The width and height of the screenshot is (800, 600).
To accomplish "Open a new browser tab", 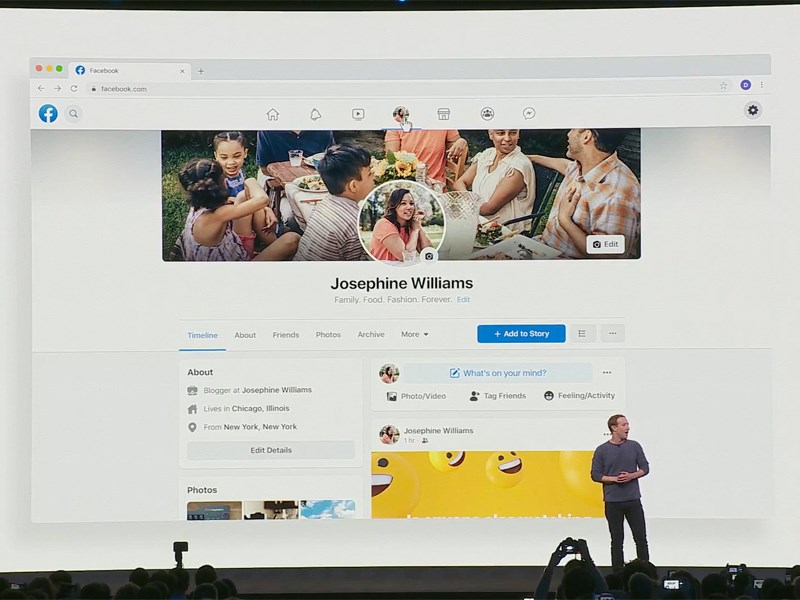I will pos(201,71).
